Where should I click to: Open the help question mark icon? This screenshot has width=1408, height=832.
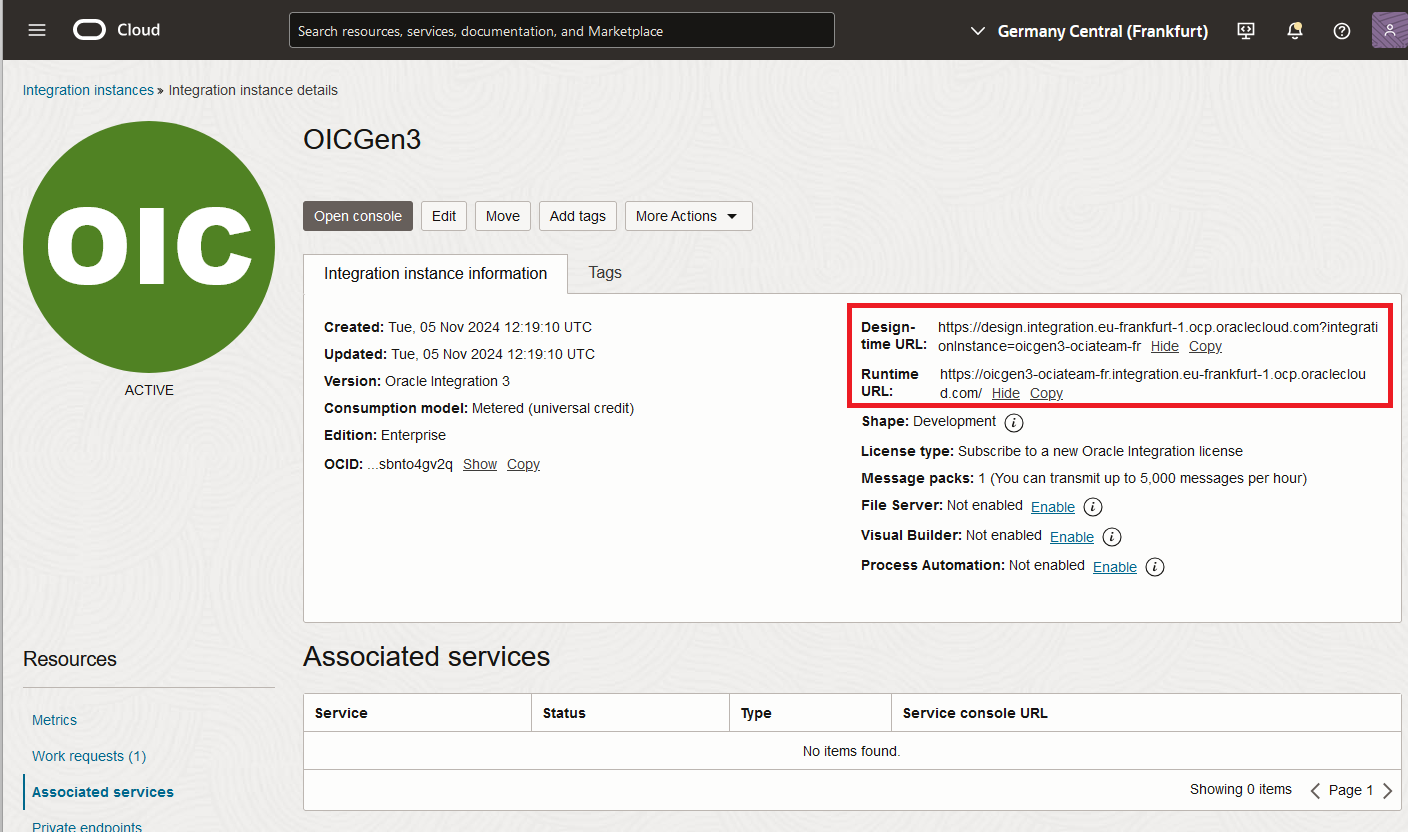pyautogui.click(x=1342, y=31)
